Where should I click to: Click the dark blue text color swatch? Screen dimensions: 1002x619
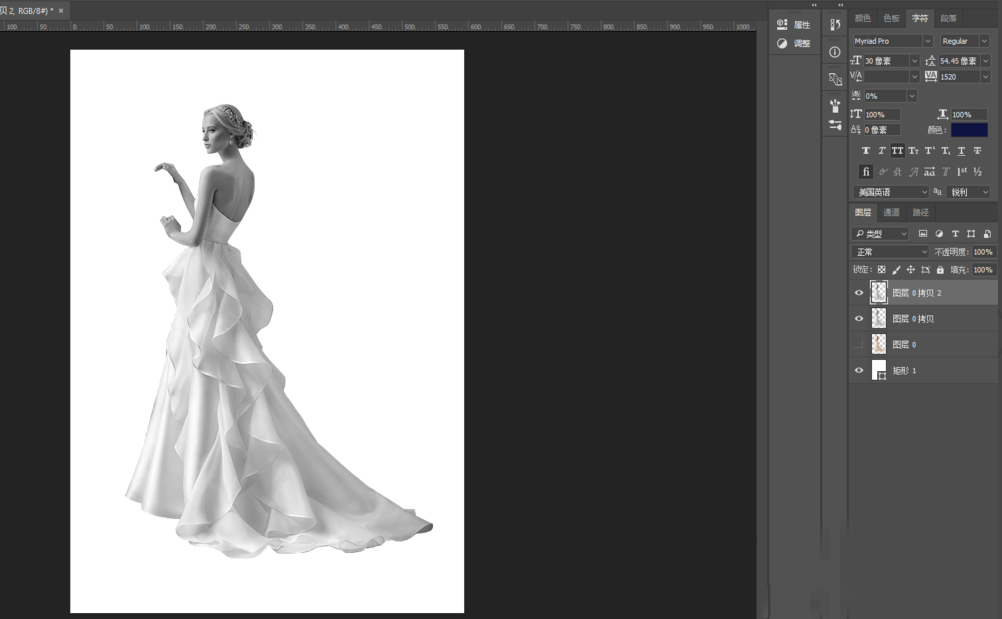(x=969, y=130)
